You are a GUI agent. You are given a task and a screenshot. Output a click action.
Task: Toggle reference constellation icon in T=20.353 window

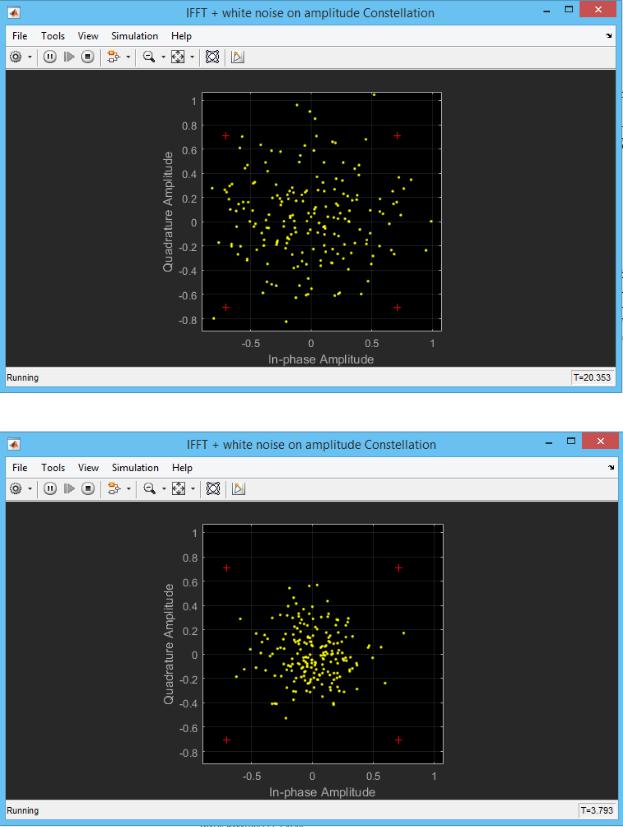point(212,57)
